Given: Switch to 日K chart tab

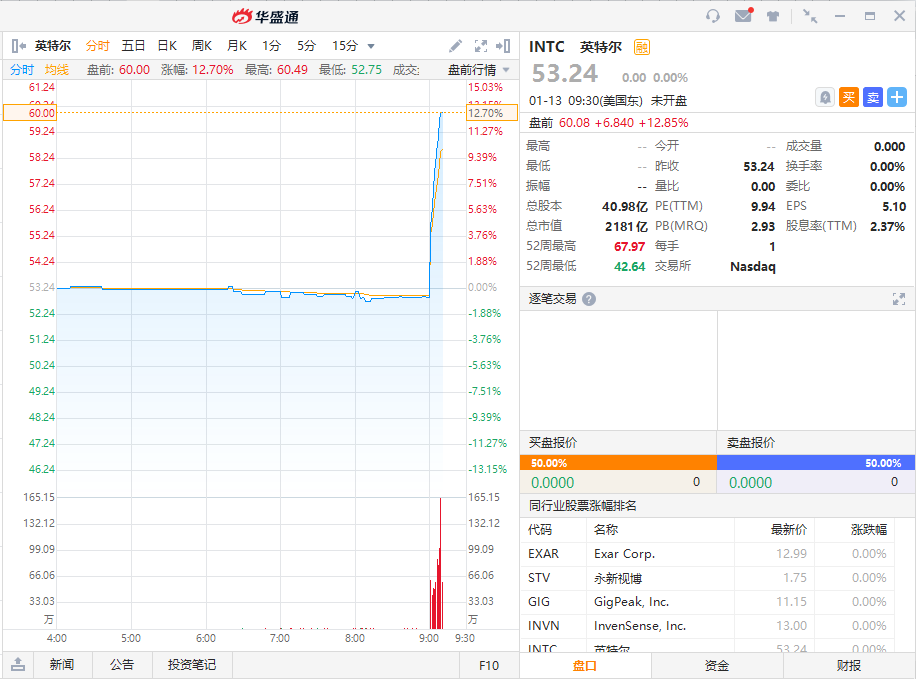Looking at the screenshot, I should [x=167, y=46].
